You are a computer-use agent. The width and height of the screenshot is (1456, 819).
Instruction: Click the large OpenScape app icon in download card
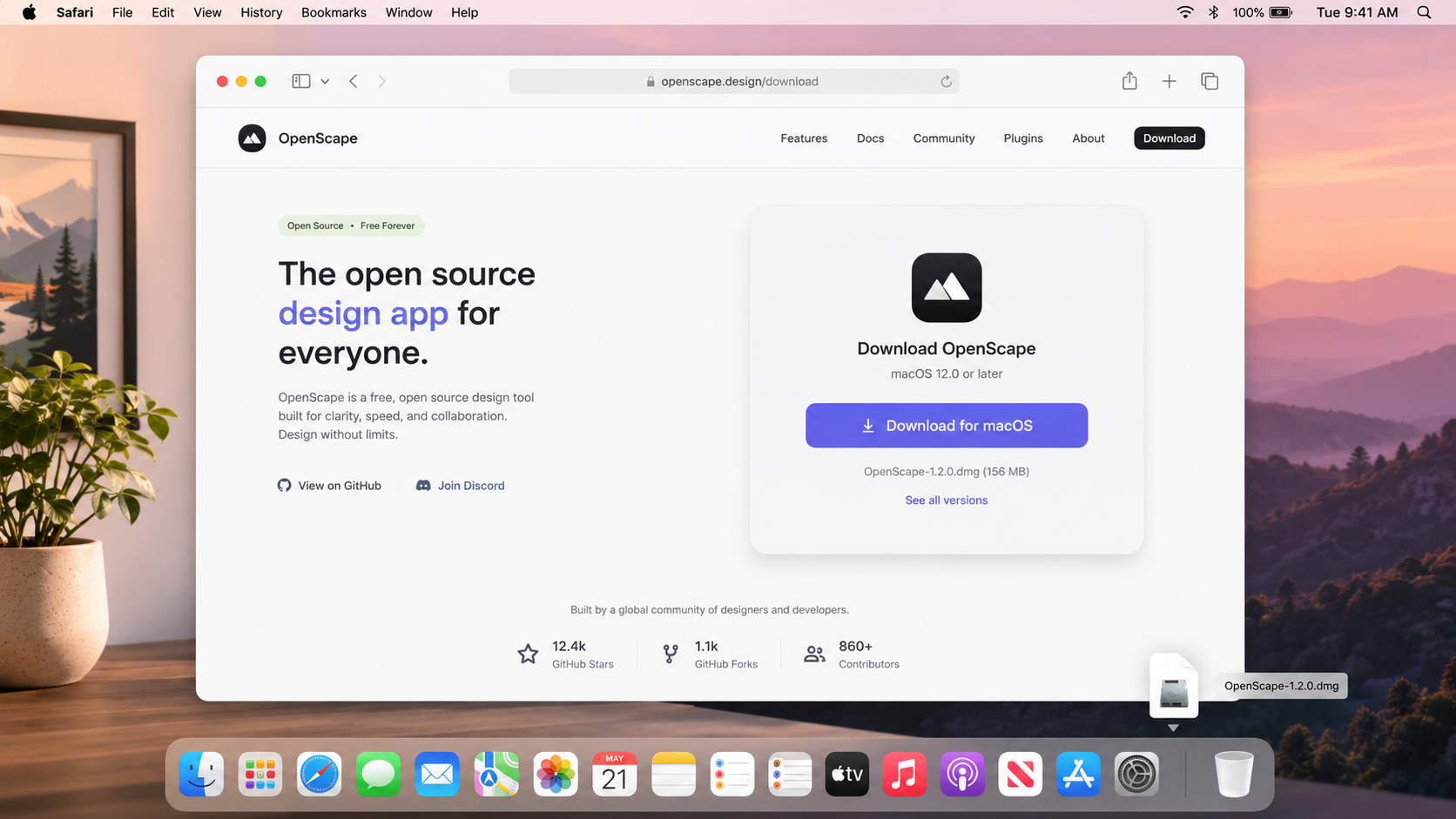(947, 288)
